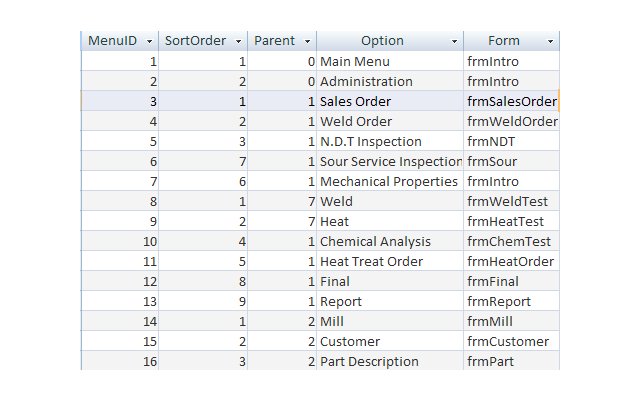
Task: Click the frmSalesOrder form cell
Action: (x=511, y=101)
